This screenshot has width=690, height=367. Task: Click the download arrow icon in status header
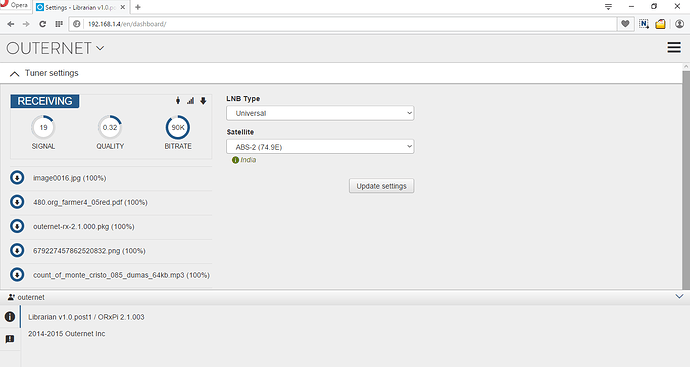pyautogui.click(x=203, y=101)
